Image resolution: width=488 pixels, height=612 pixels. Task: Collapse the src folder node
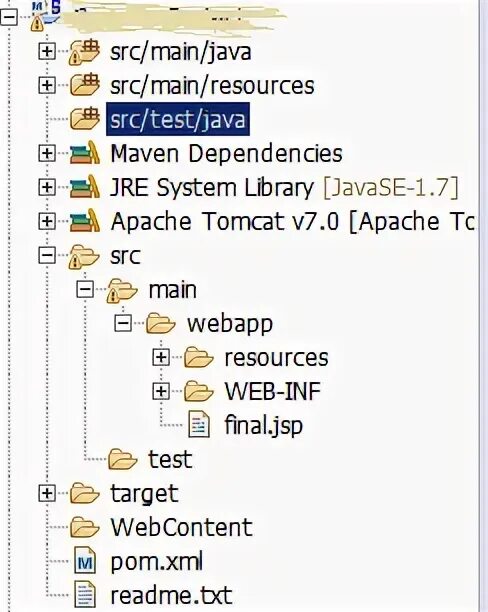pos(47,256)
